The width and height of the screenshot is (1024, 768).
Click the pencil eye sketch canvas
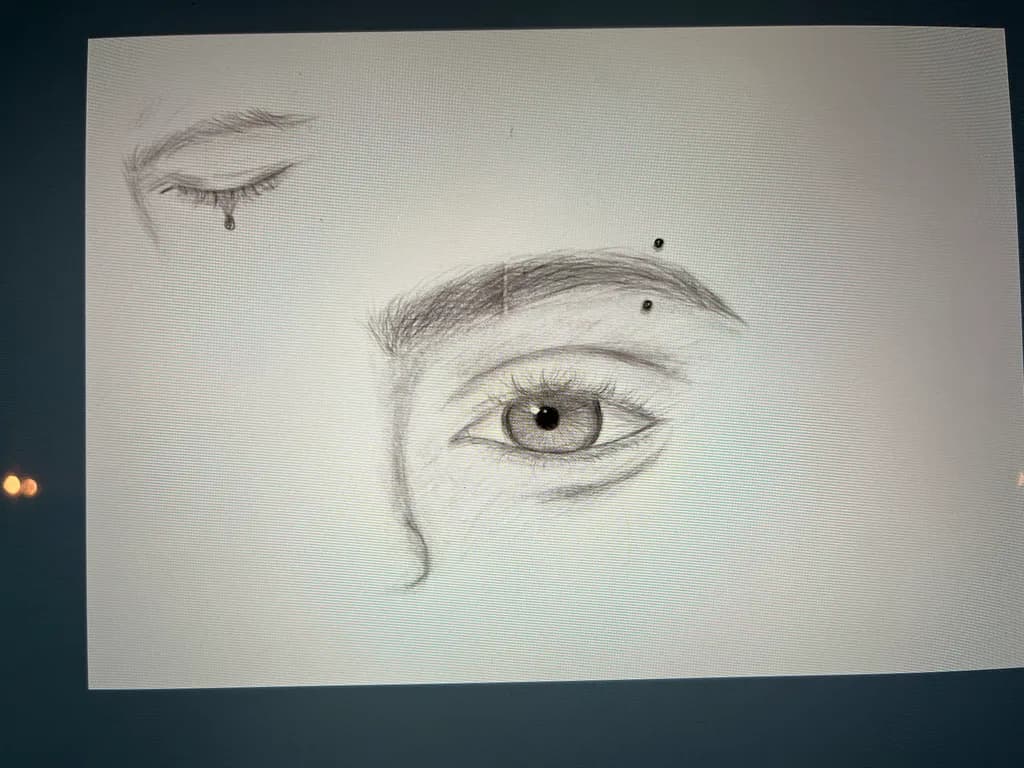pos(555,357)
